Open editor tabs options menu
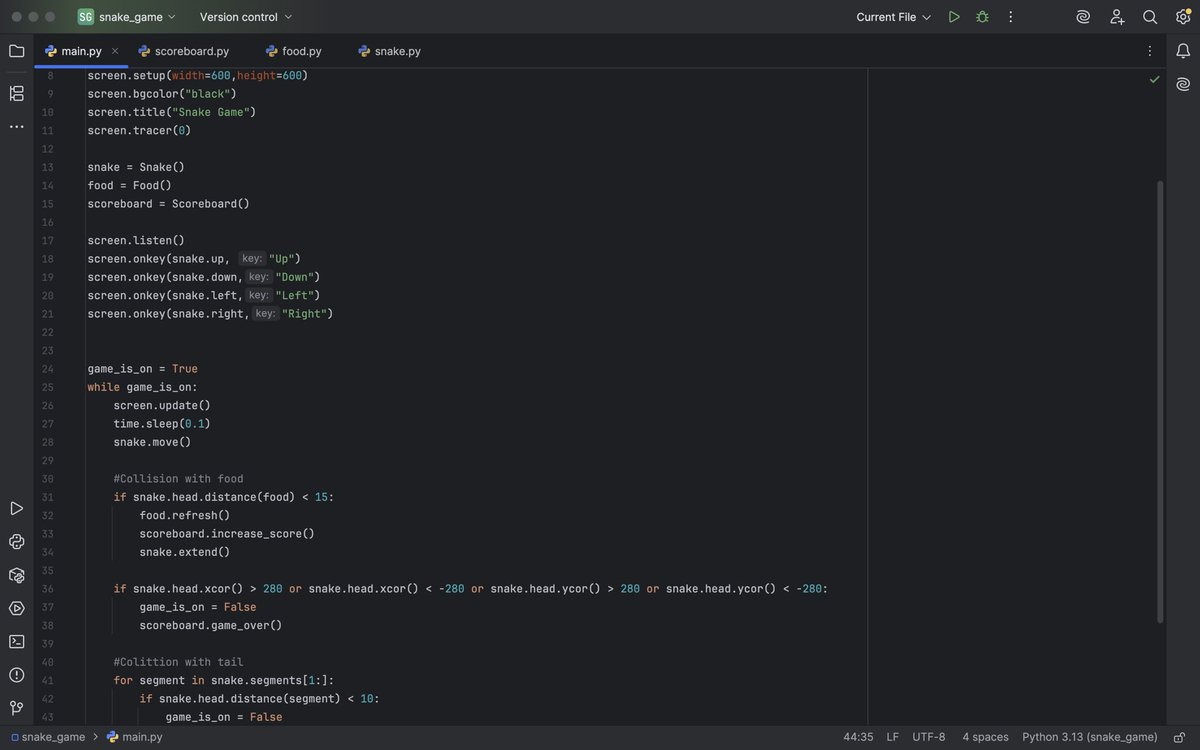 [x=1149, y=51]
